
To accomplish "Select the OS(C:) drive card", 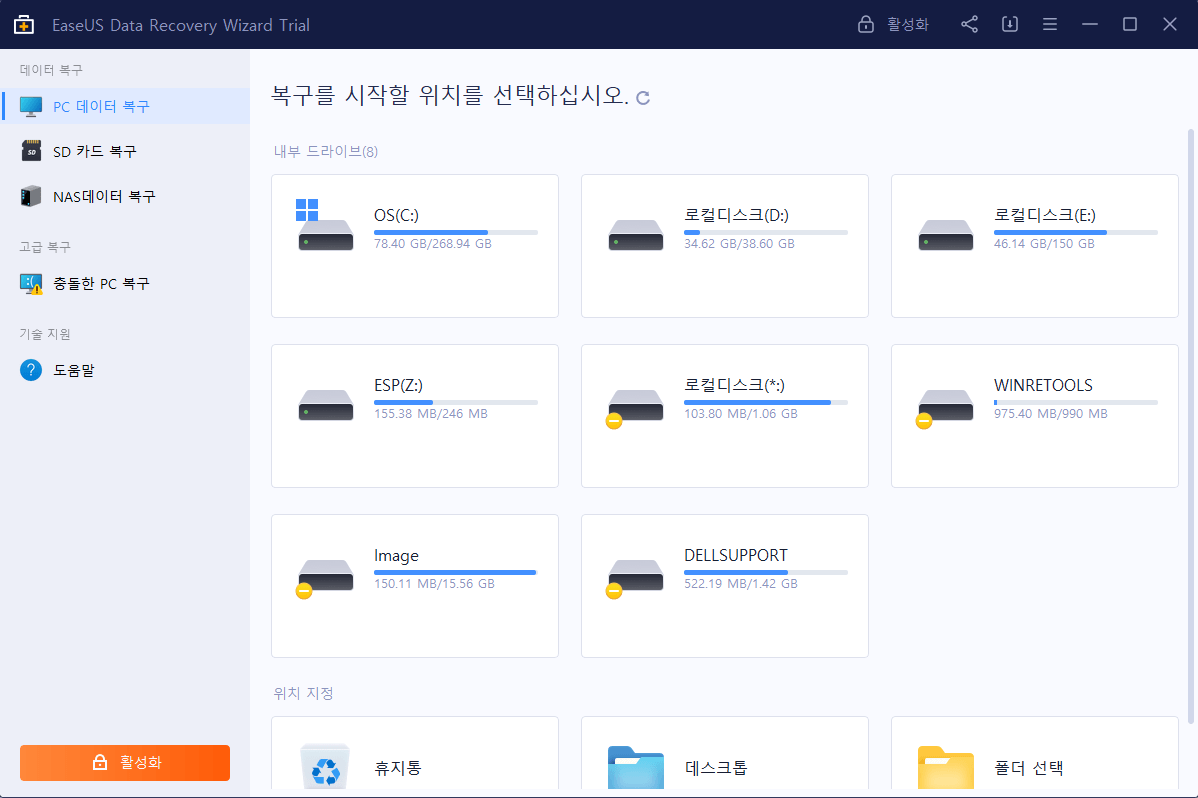I will click(x=414, y=246).
